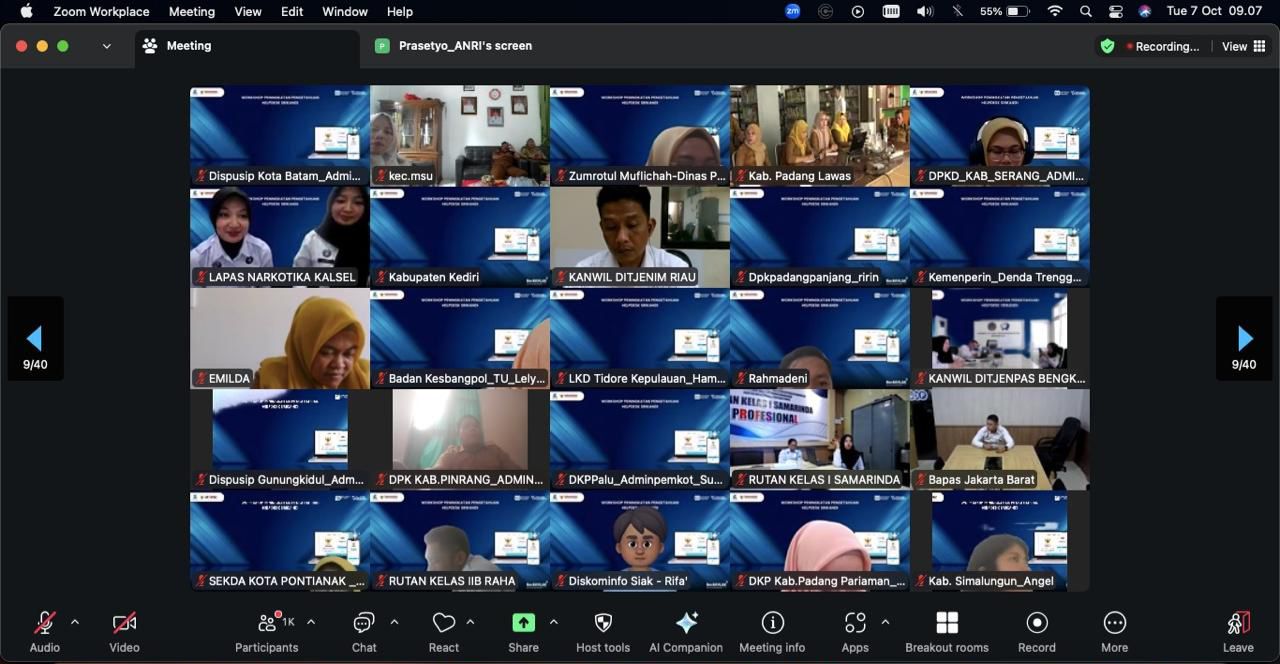Image resolution: width=1280 pixels, height=664 pixels.
Task: Select the KANWIL DITJENIM RIAU video tile
Action: click(639, 236)
